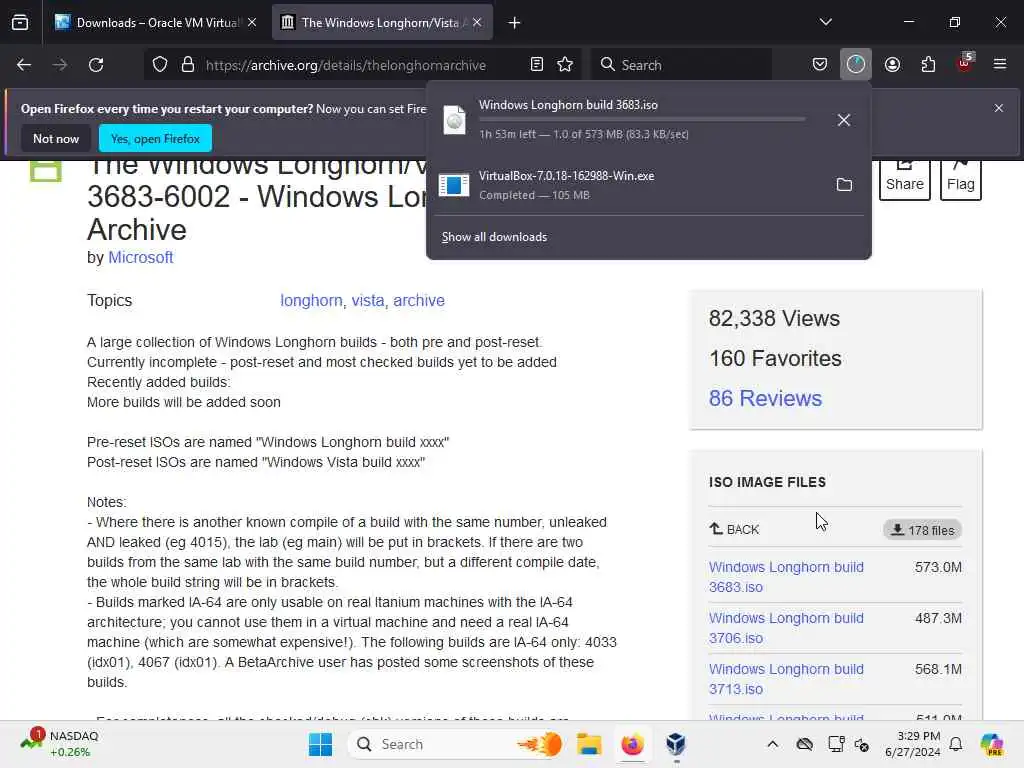Image resolution: width=1024 pixels, height=768 pixels.
Task: Dismiss the Open Firefox notification bar
Action: [999, 108]
